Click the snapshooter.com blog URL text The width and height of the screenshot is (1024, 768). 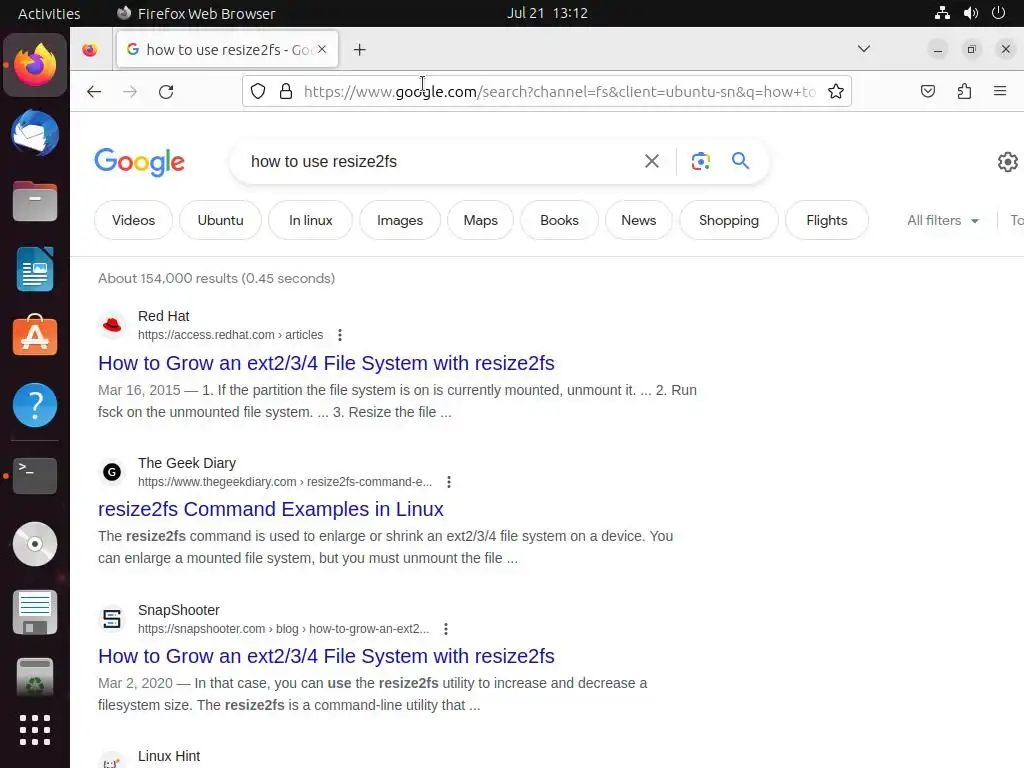tap(283, 629)
